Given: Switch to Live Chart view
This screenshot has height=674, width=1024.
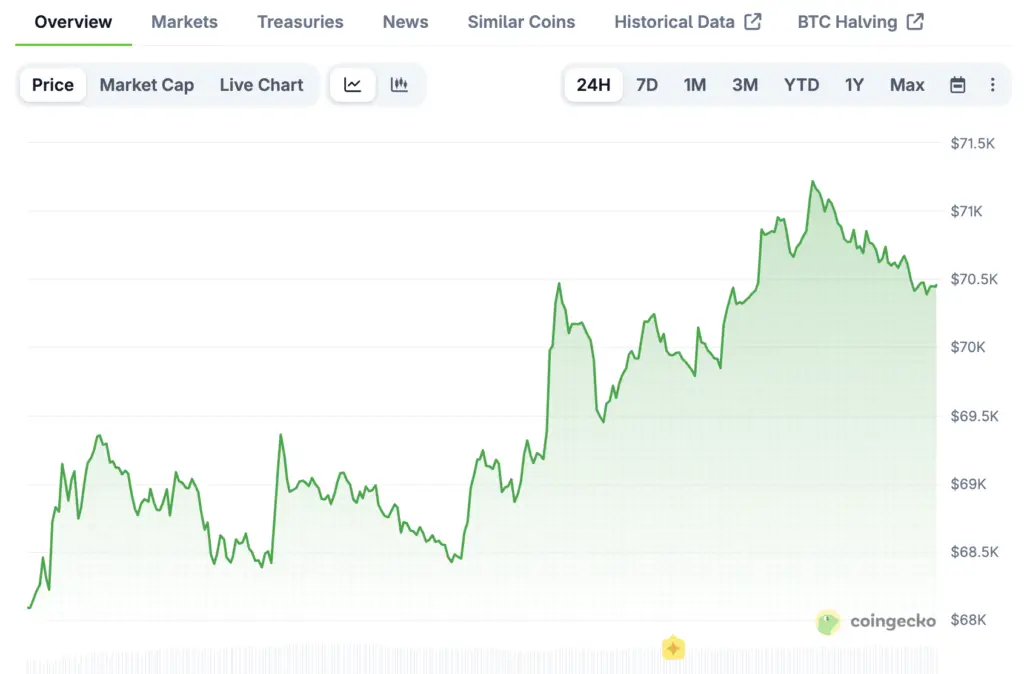Looking at the screenshot, I should 261,85.
